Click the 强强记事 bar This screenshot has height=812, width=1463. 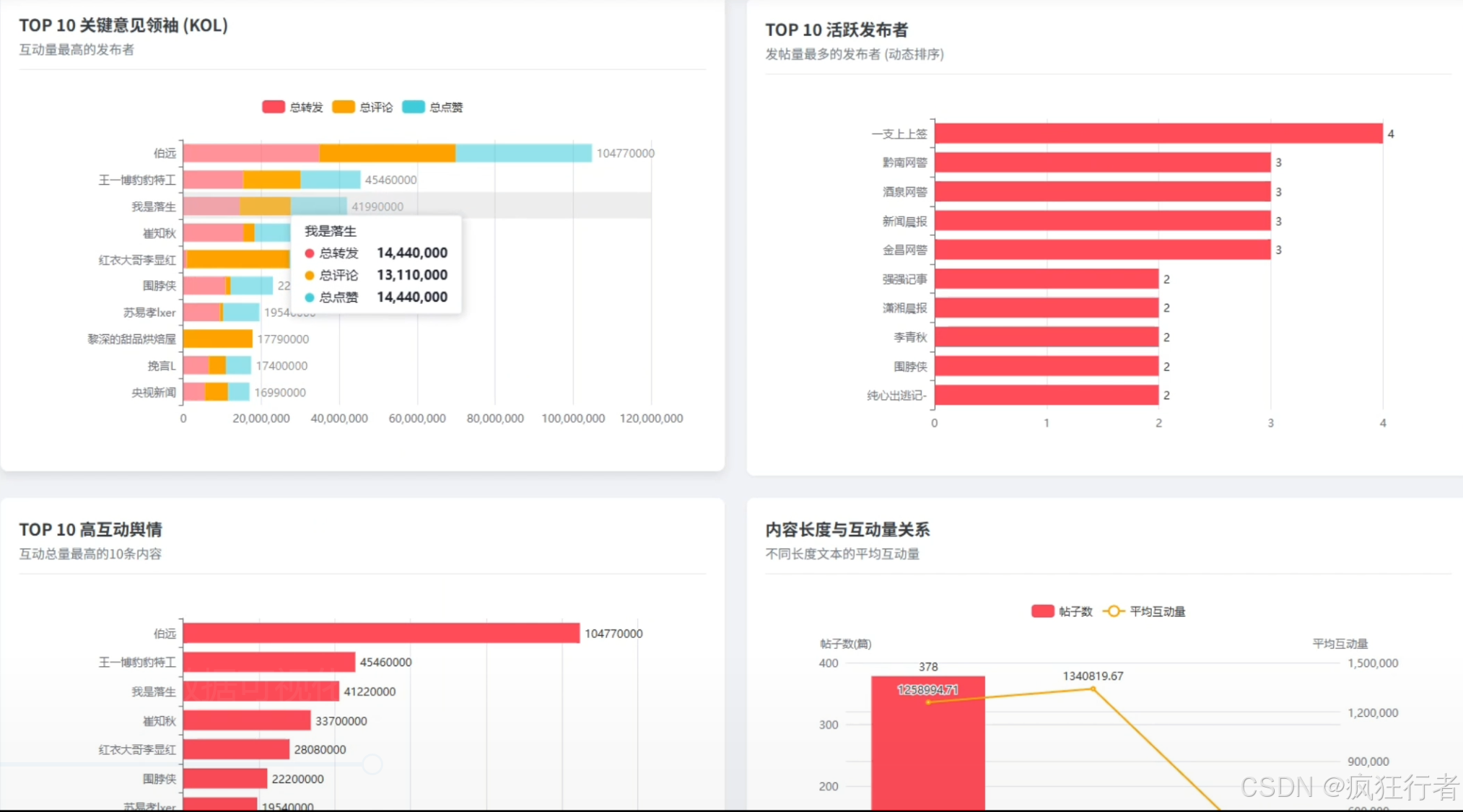point(1046,279)
